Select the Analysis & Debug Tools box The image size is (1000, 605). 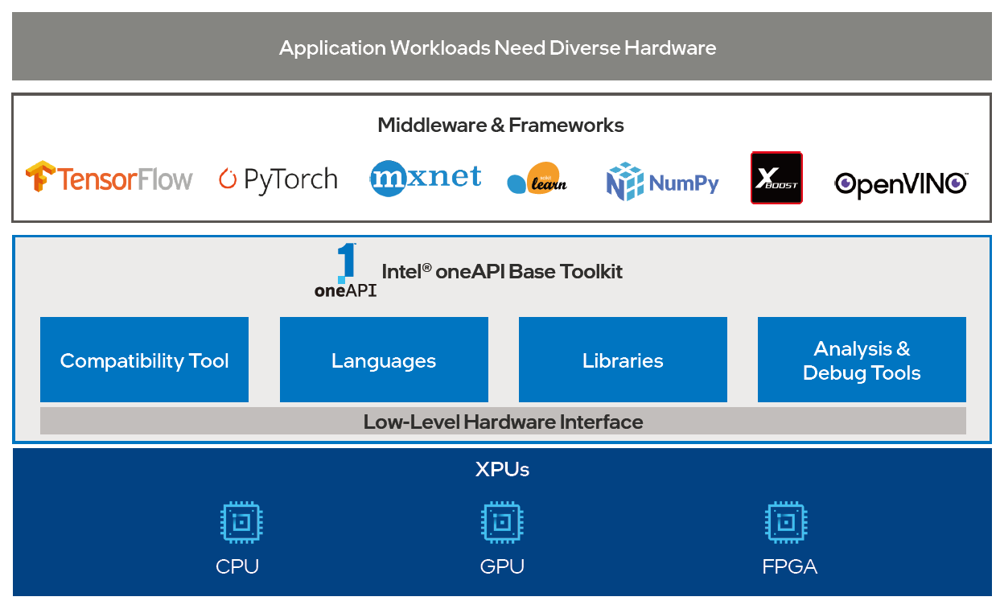coord(862,360)
